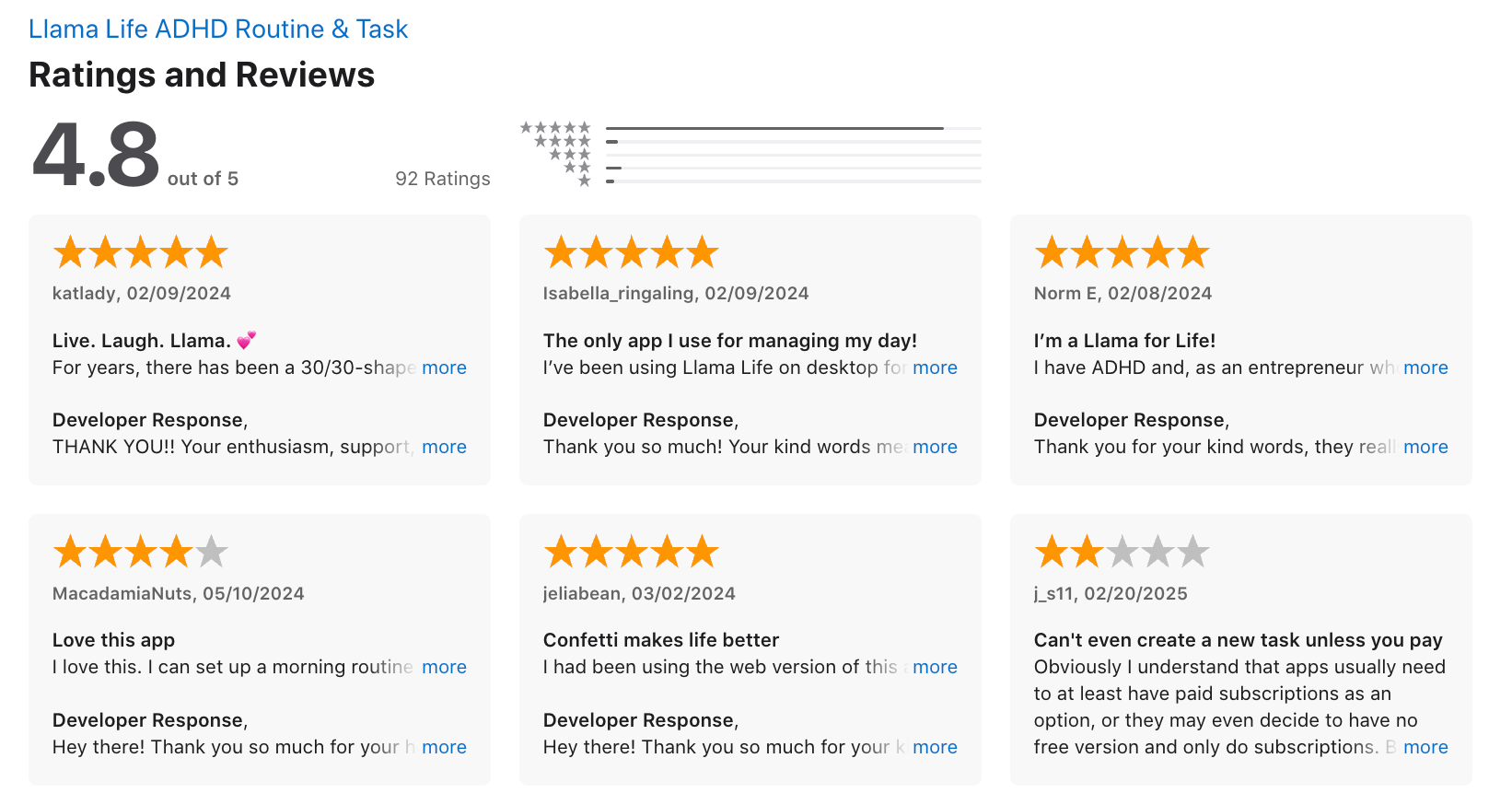Expand j_s11's two-star review with more
1512x805 pixels.
pos(1425,747)
